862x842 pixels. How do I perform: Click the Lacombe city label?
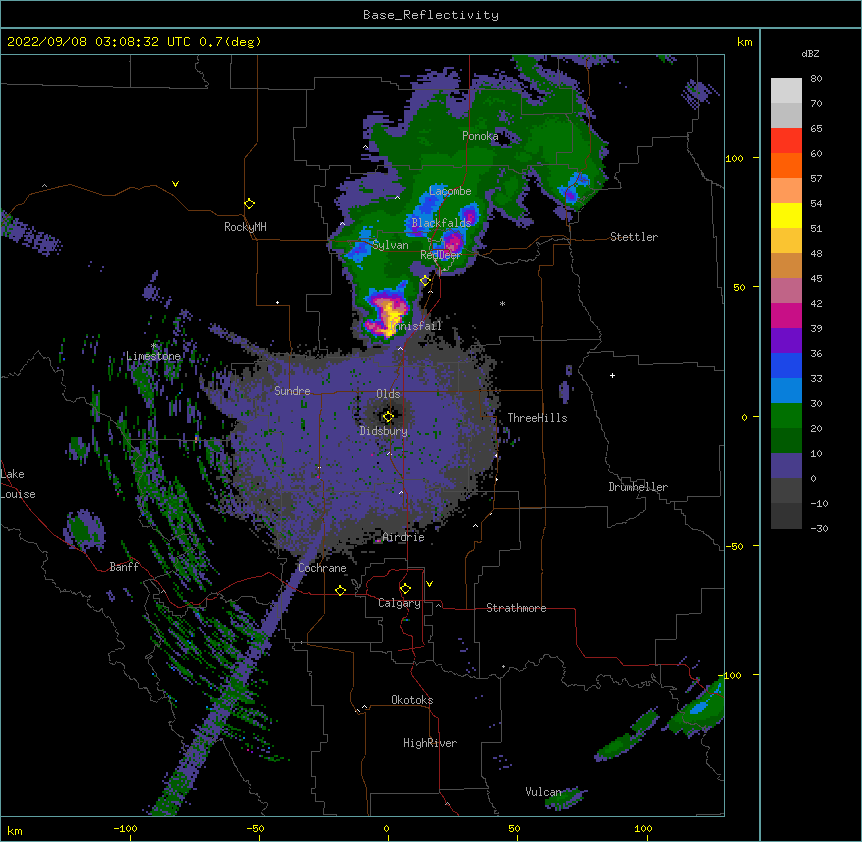(450, 191)
